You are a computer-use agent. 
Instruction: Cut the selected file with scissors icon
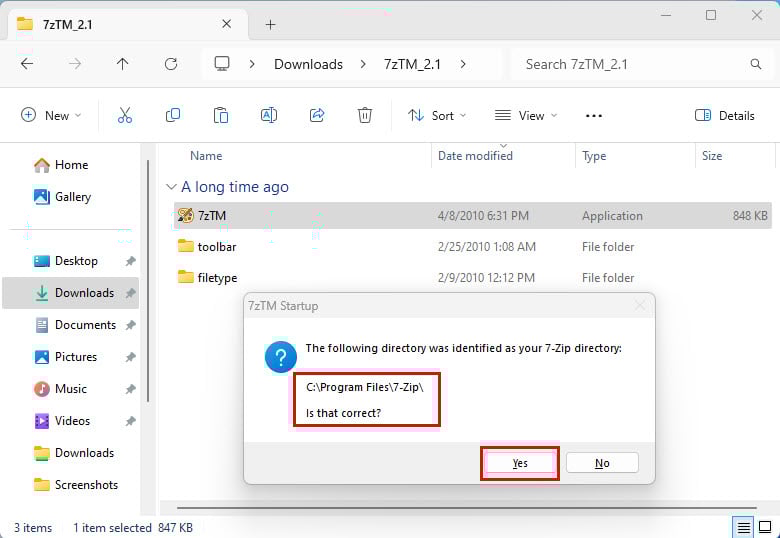coord(125,115)
